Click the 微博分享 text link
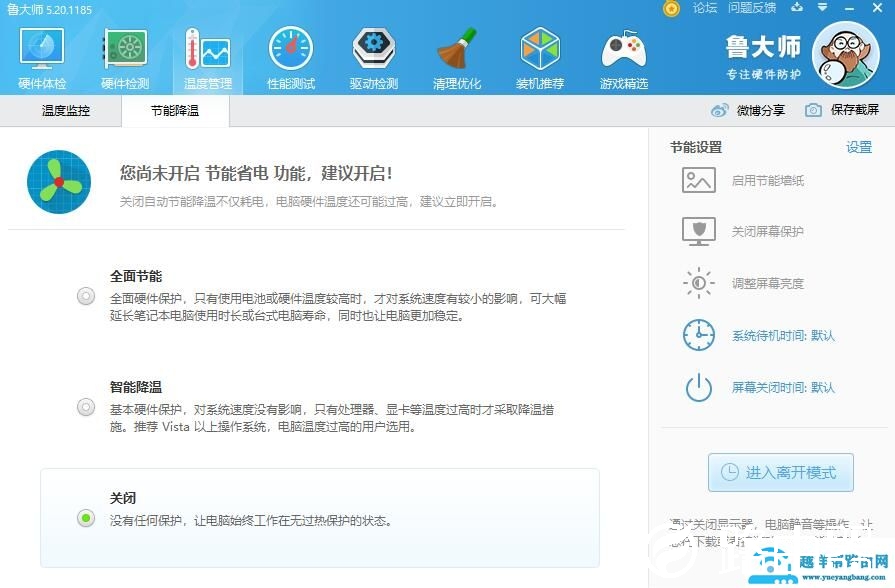Screen dimensions: 895x588 (x=760, y=110)
